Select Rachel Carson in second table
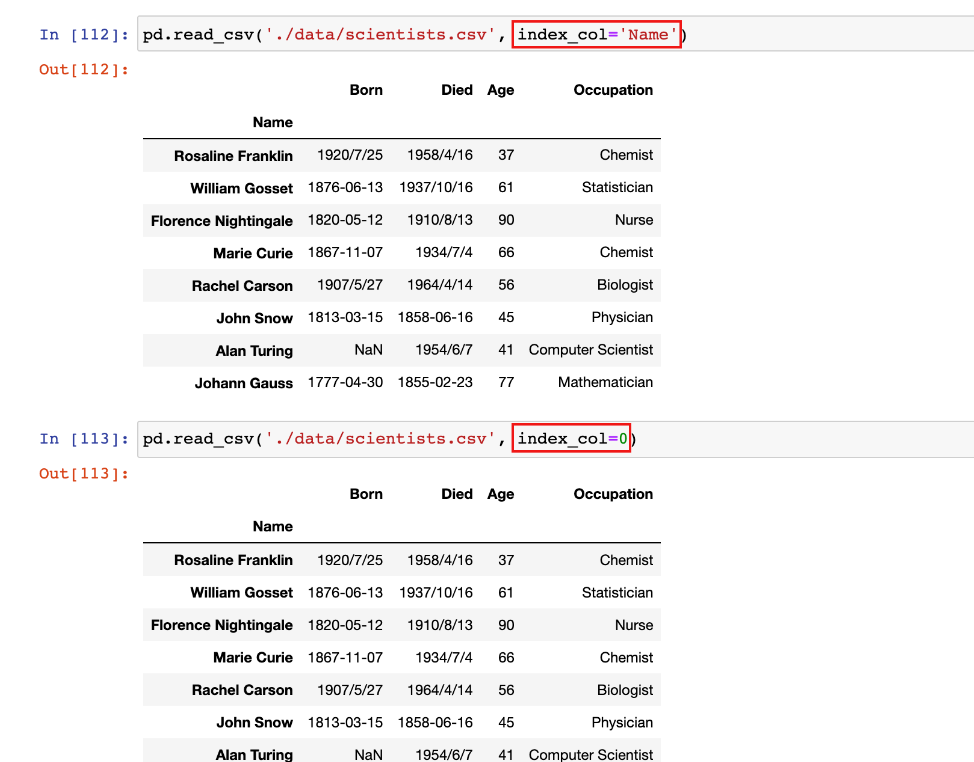Image resolution: width=974 pixels, height=762 pixels. (x=242, y=690)
